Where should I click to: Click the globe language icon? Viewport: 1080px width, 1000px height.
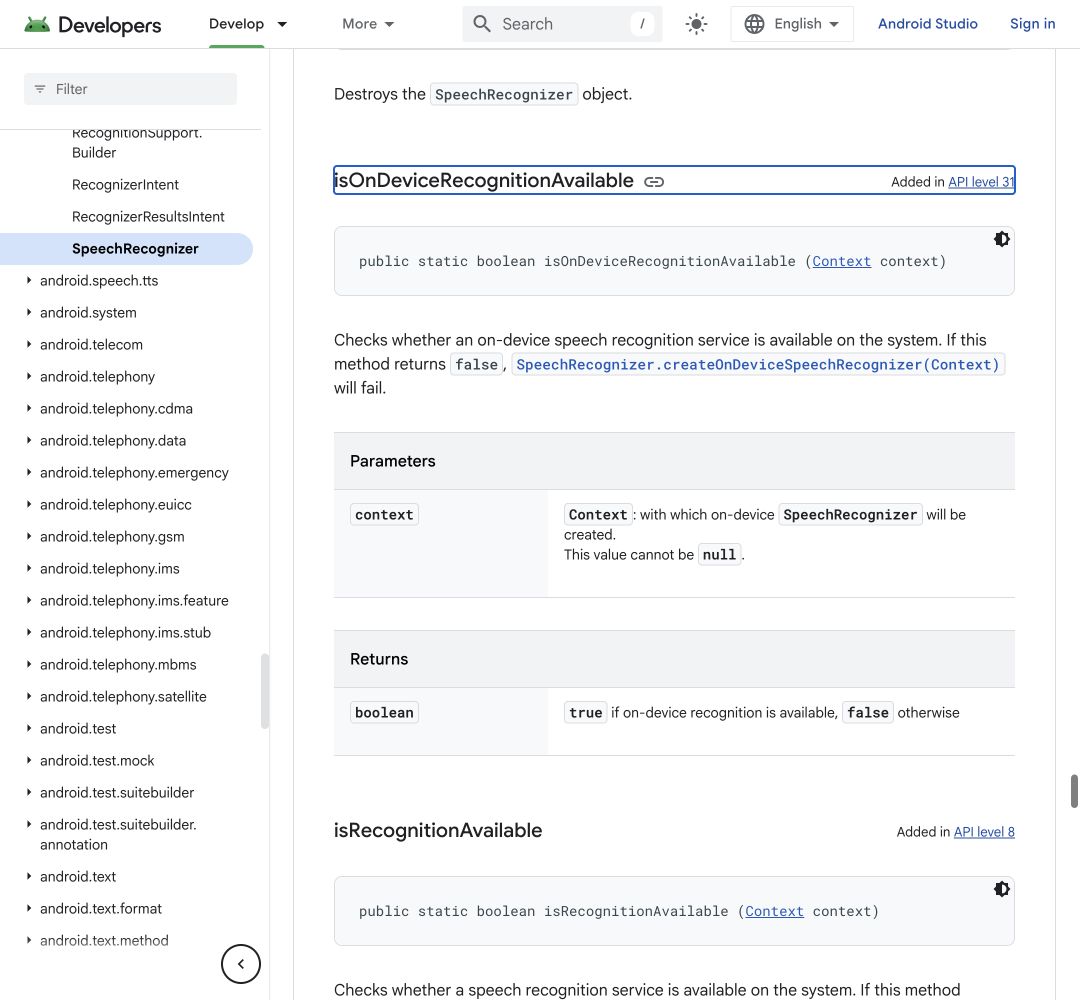754,24
